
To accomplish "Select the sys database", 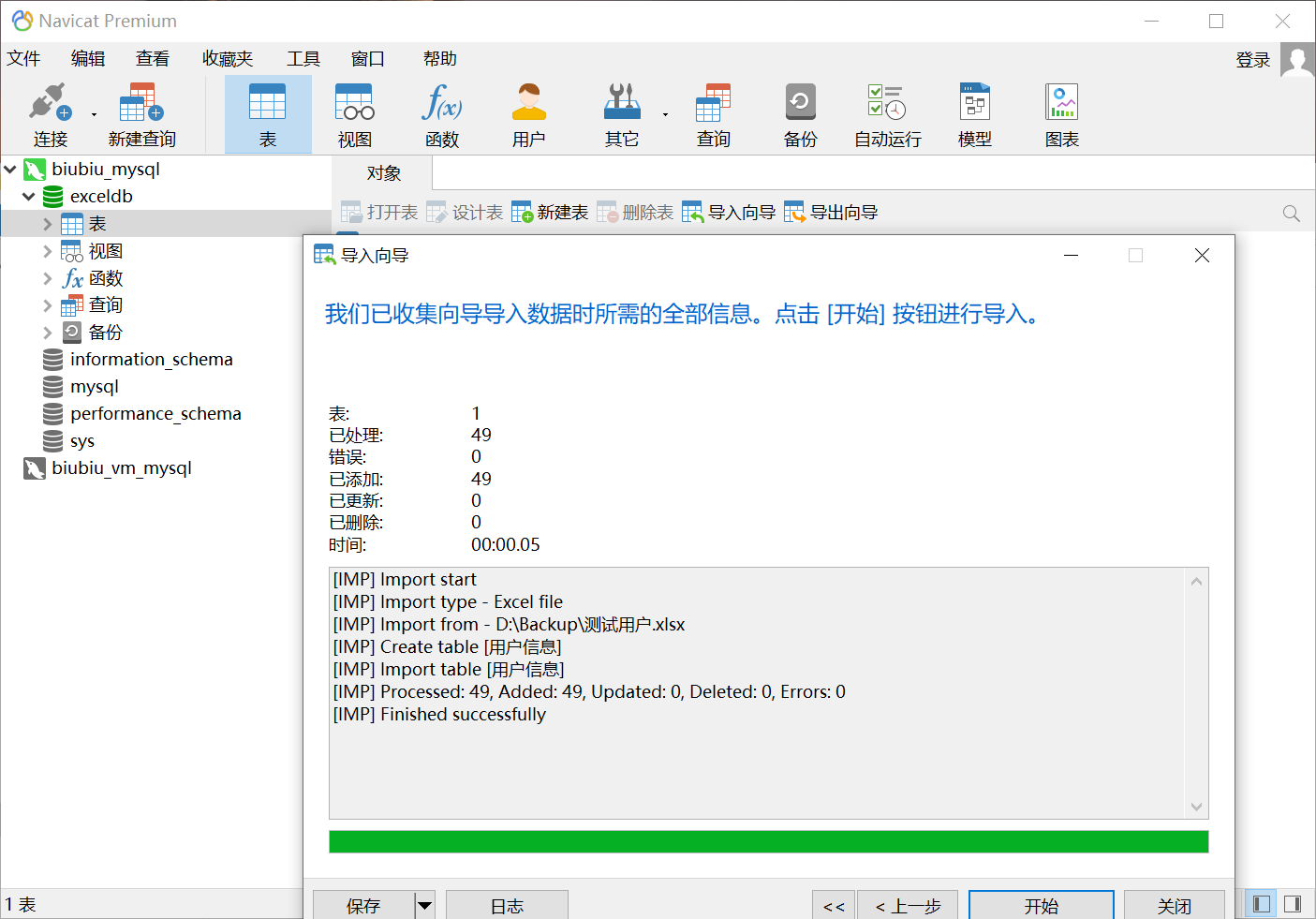I will point(82,441).
